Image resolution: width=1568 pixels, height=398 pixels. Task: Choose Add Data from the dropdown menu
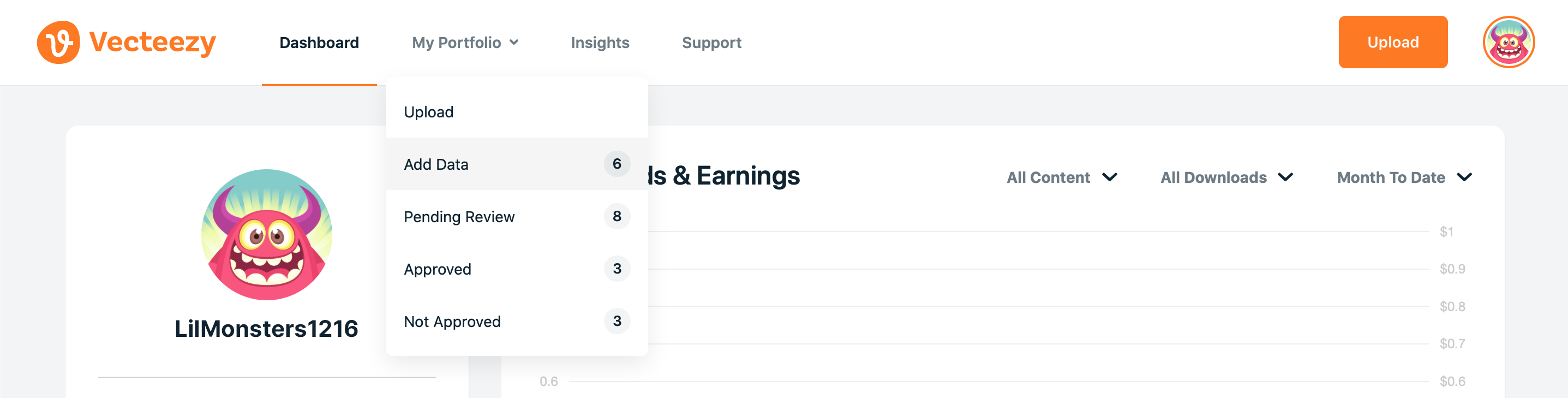pos(517,164)
